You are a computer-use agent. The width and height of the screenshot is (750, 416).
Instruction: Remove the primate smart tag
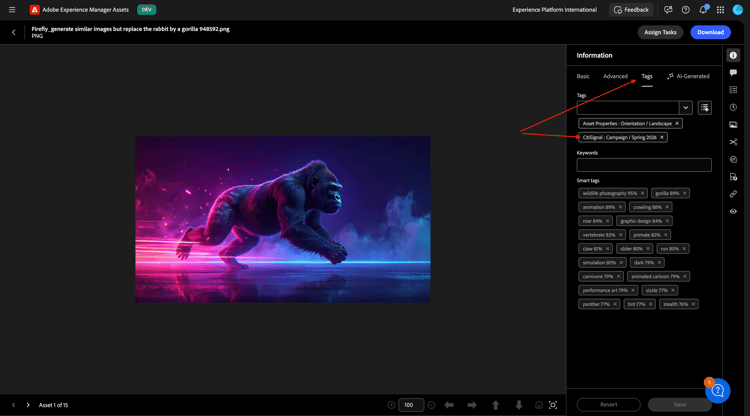[x=665, y=235]
